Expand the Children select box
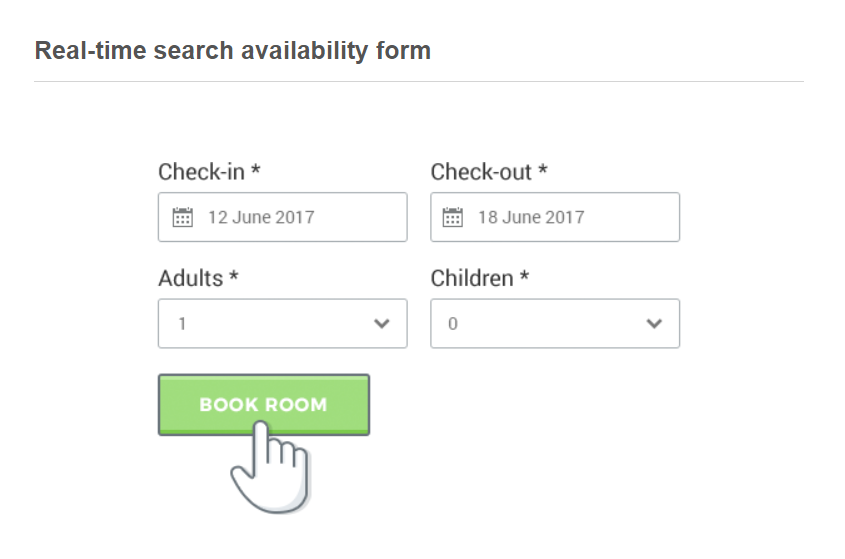This screenshot has height=559, width=845. [x=555, y=323]
